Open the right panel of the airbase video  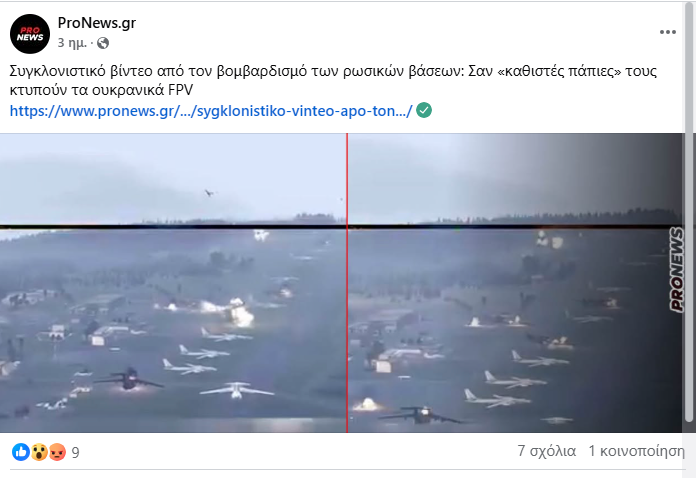click(x=515, y=283)
